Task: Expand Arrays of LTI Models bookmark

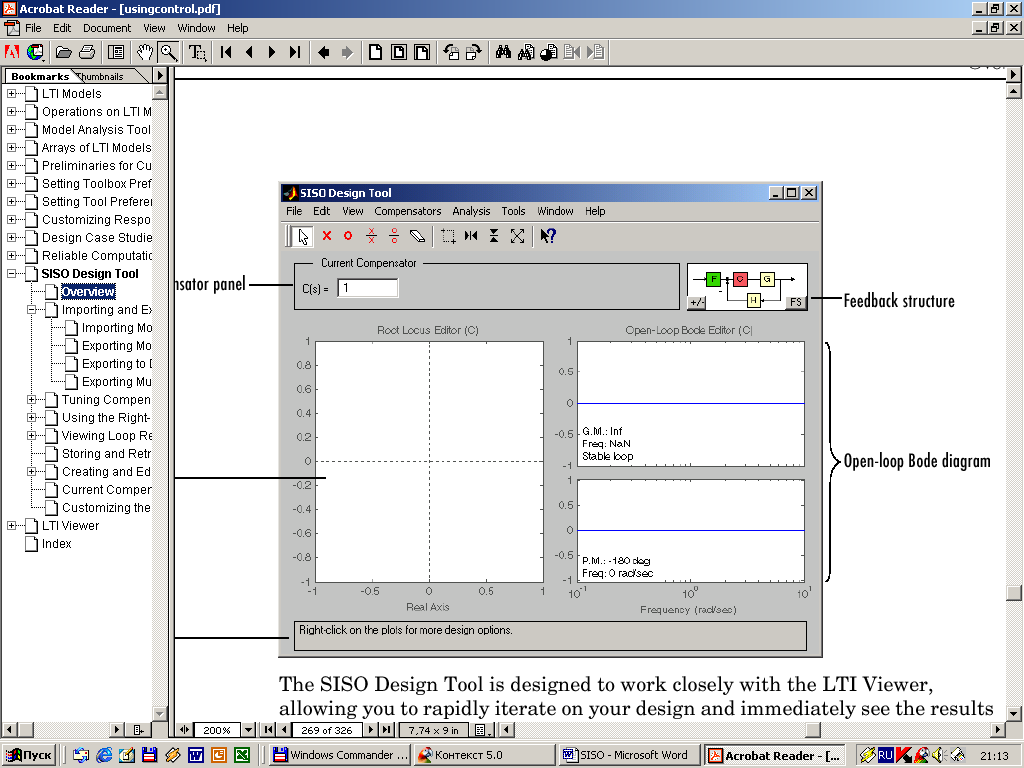Action: point(11,148)
